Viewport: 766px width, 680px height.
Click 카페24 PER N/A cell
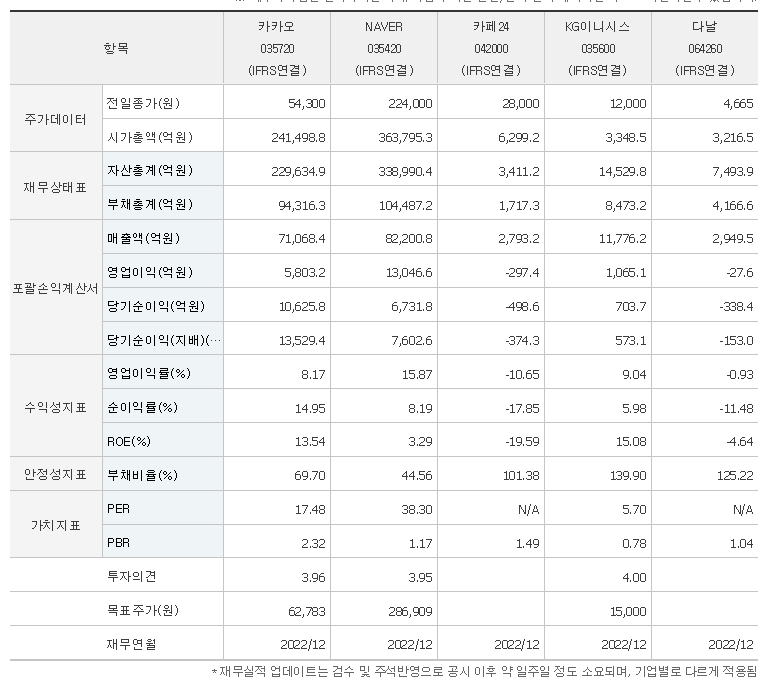(x=529, y=510)
